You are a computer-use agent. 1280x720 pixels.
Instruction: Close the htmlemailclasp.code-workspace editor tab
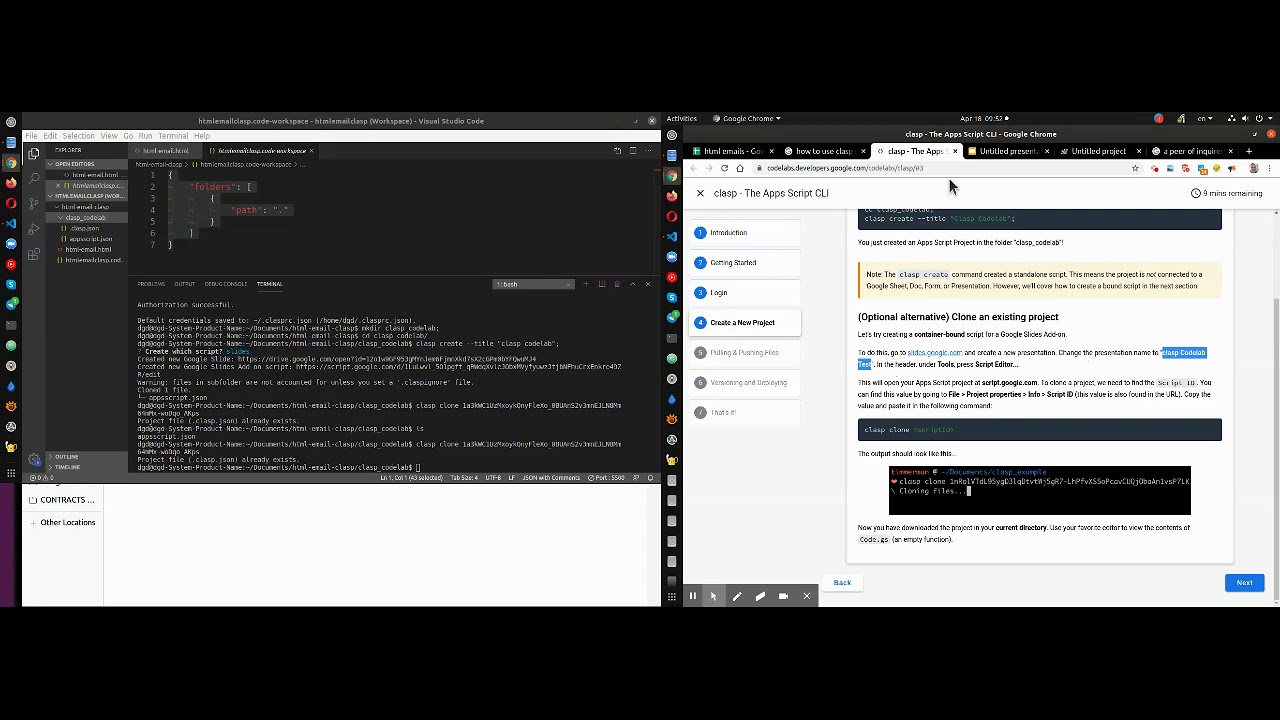click(311, 151)
